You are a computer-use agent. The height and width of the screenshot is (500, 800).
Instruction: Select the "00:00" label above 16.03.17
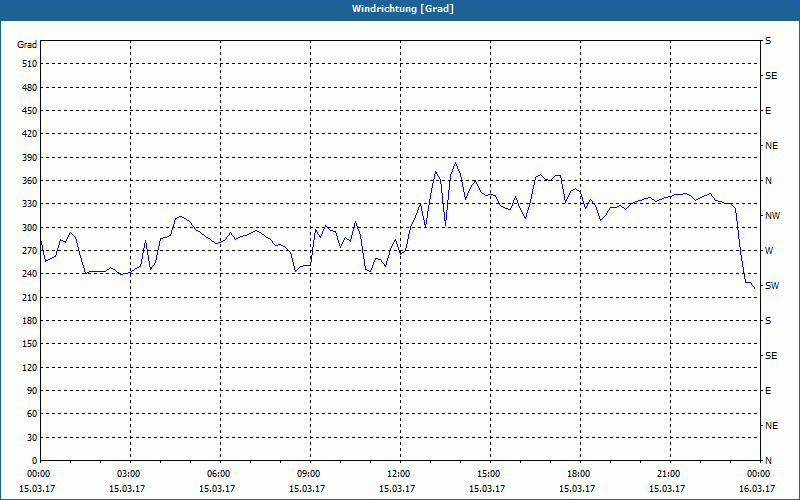[x=759, y=474]
